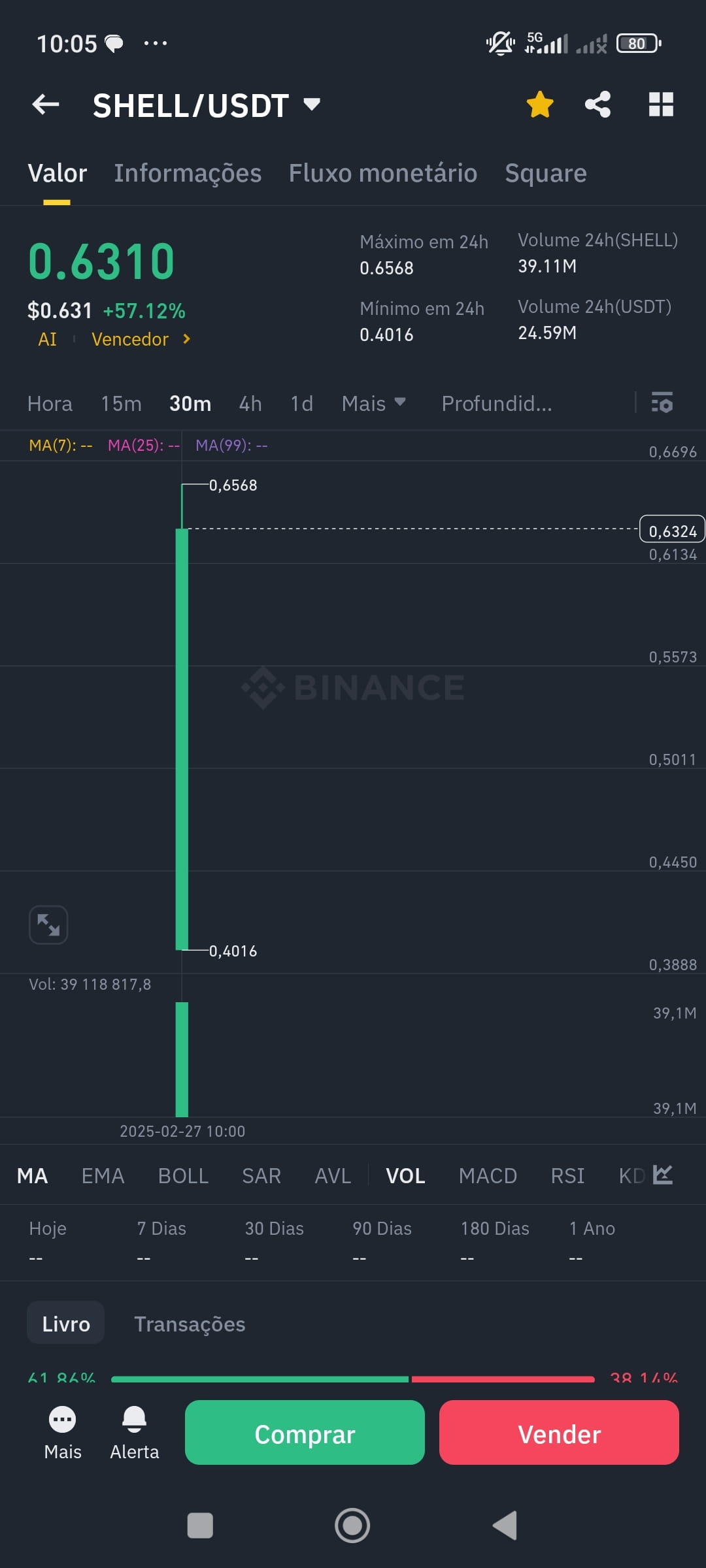Image resolution: width=706 pixels, height=1568 pixels.
Task: Tap the Comprar button
Action: 305,1432
